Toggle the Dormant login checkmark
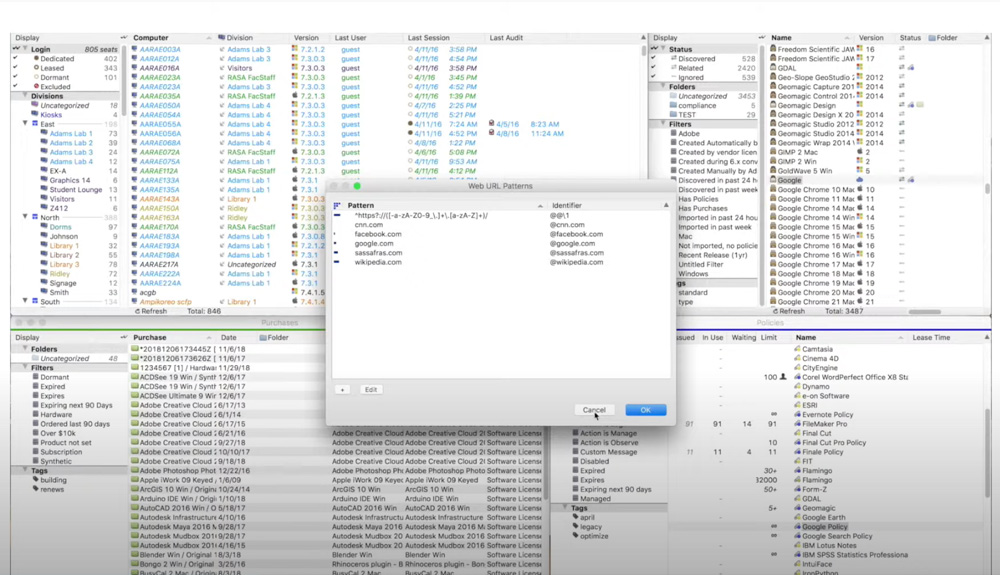This screenshot has height=575, width=1000. [15, 77]
